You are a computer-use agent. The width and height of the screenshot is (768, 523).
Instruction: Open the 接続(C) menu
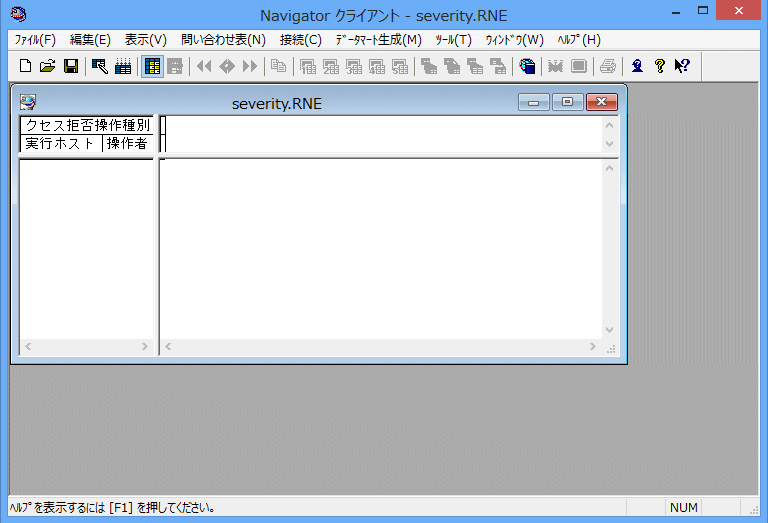[301, 40]
